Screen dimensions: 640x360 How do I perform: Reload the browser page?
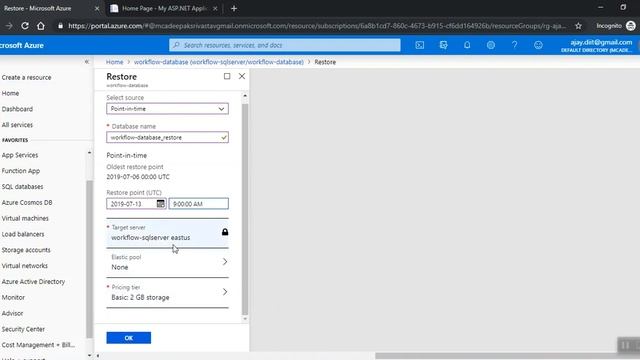pyautogui.click(x=25, y=26)
